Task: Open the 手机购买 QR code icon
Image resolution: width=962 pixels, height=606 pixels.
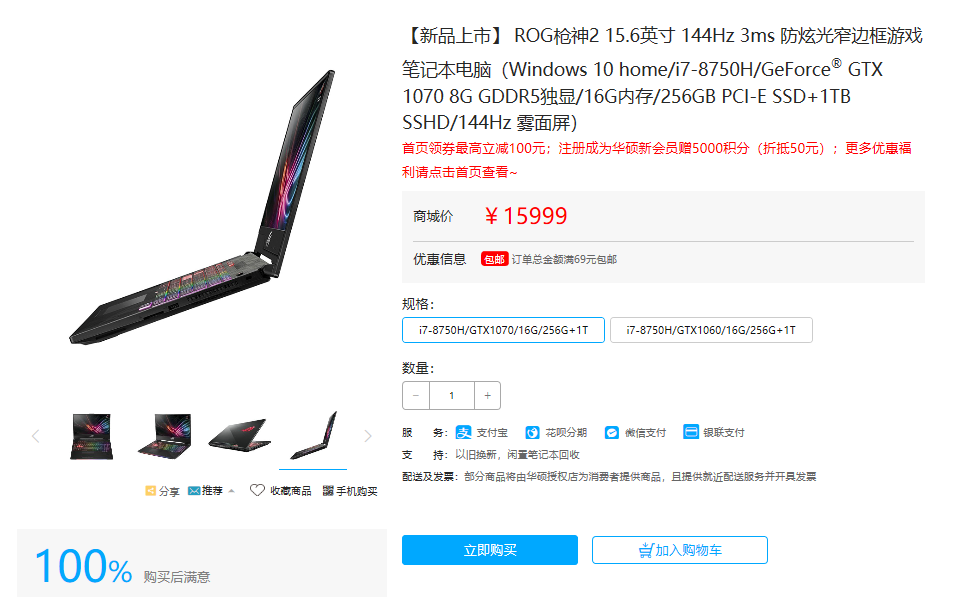Action: pyautogui.click(x=328, y=491)
